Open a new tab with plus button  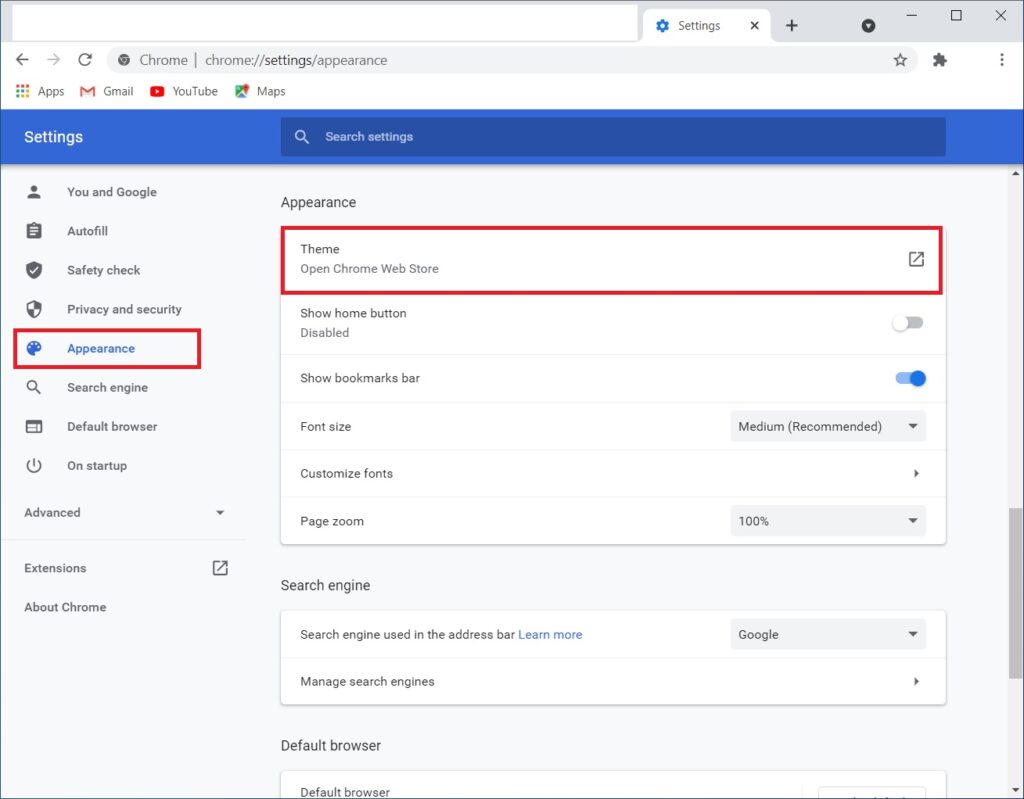tap(792, 25)
